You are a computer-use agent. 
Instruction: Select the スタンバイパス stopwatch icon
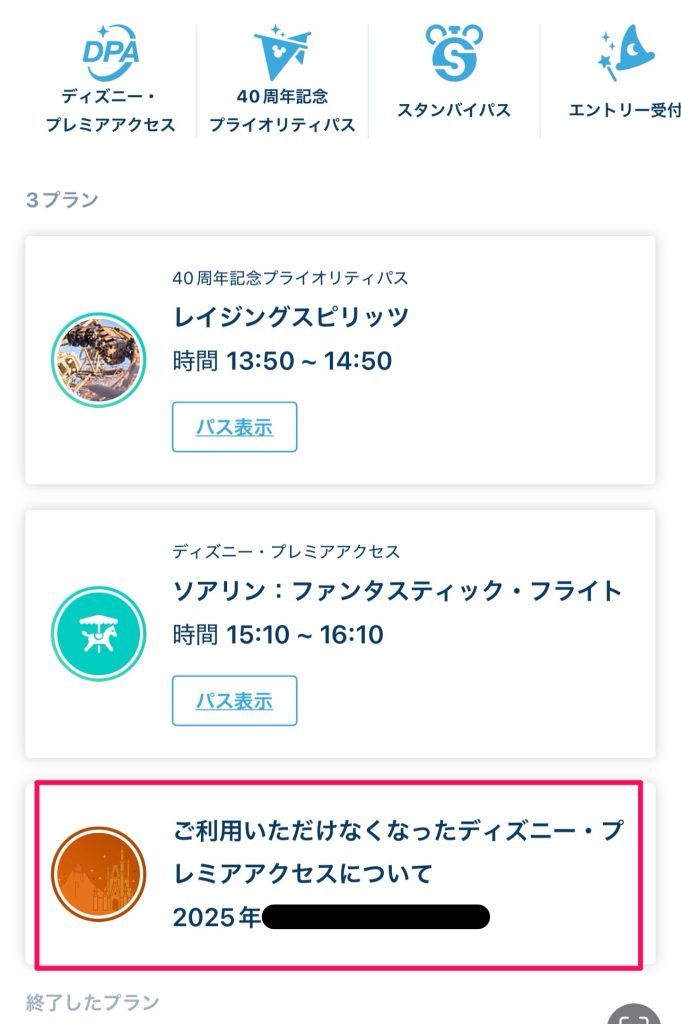[x=454, y=52]
